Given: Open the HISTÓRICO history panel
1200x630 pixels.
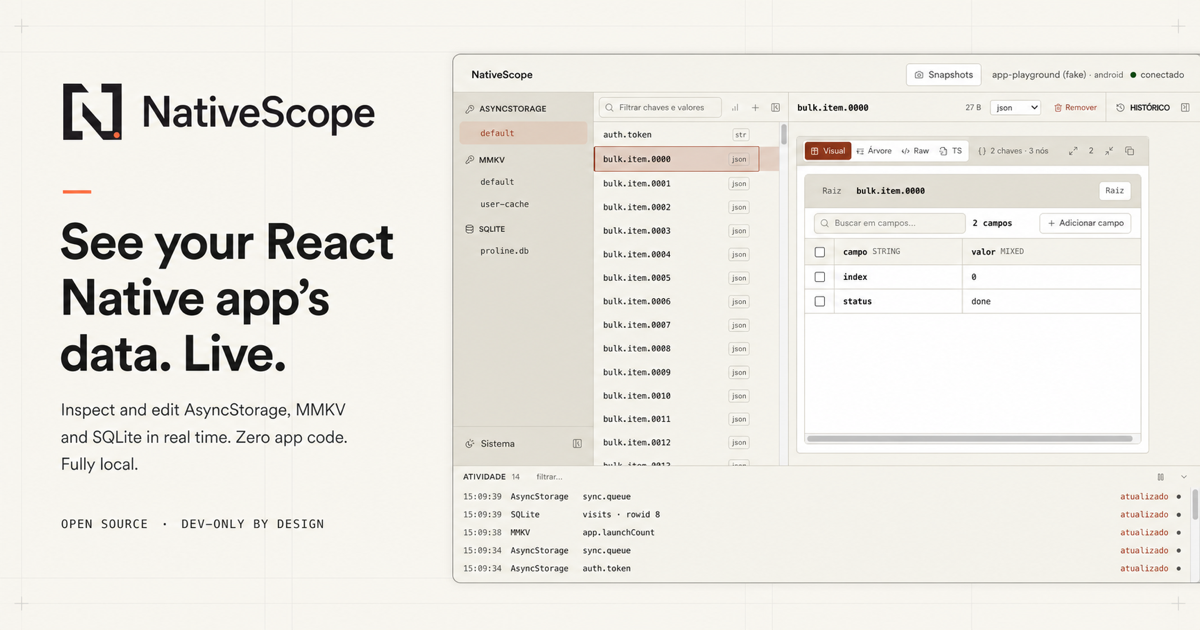Looking at the screenshot, I should point(1143,108).
